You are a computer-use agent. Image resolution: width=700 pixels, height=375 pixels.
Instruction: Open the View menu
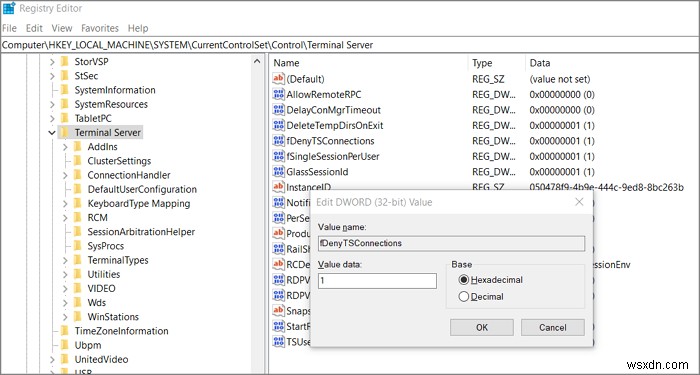point(62,28)
